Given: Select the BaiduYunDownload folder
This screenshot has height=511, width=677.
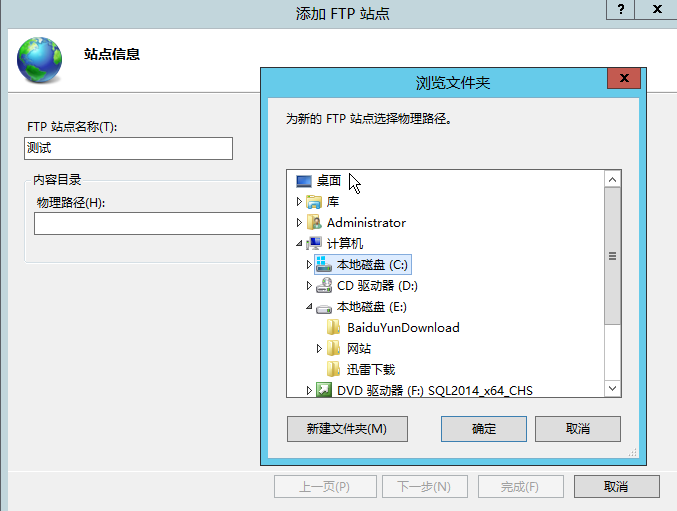Looking at the screenshot, I should tap(393, 328).
